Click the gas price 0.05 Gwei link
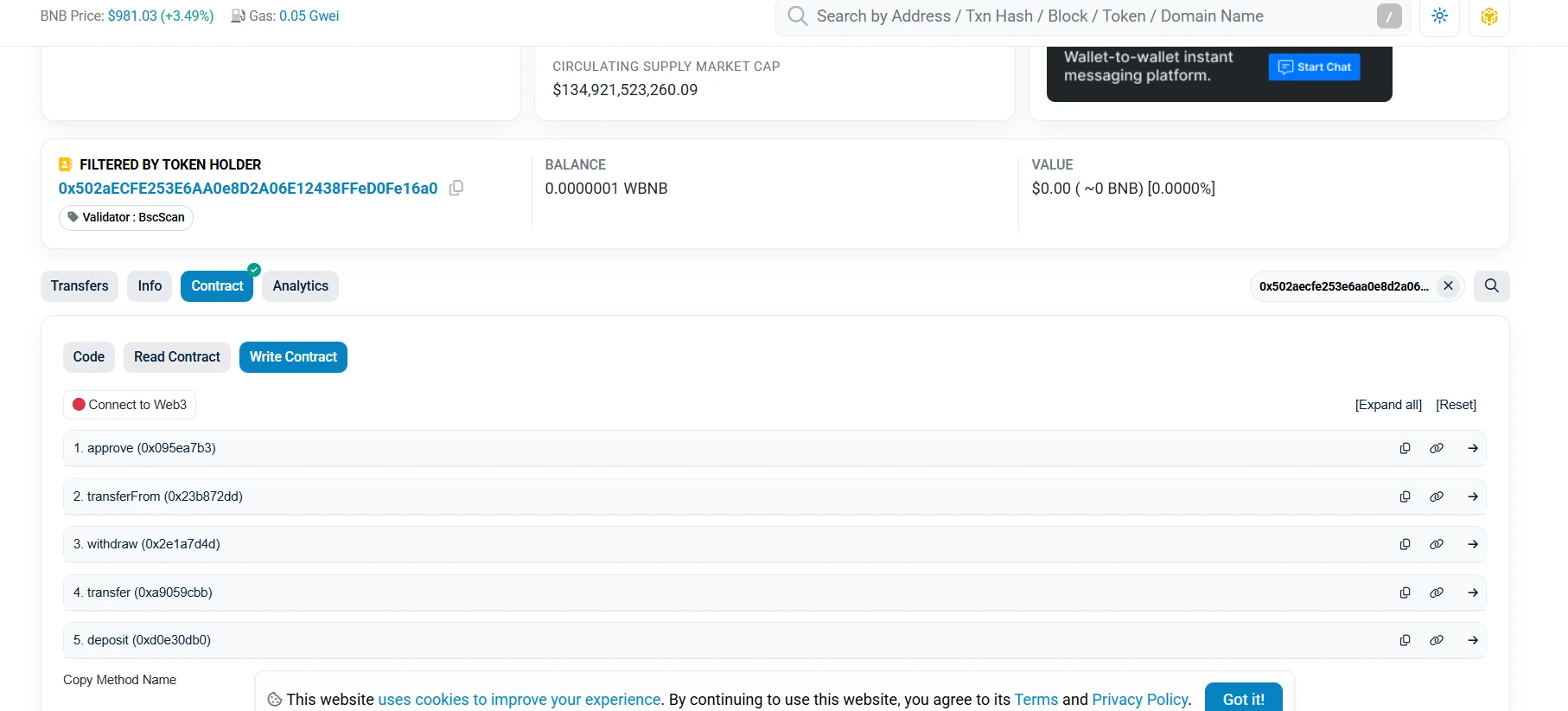Screen dimensions: 1568x711 tap(309, 16)
